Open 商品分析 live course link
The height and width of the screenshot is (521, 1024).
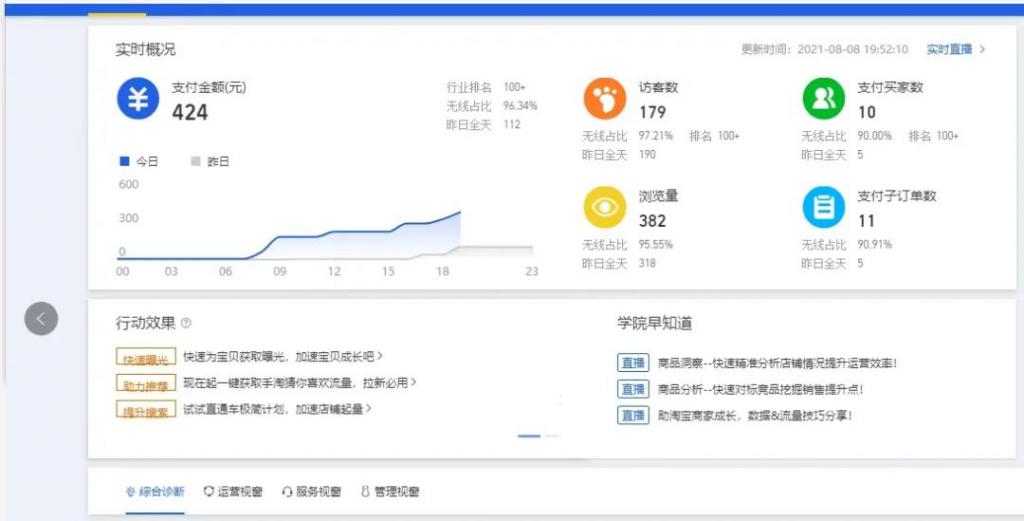(761, 389)
